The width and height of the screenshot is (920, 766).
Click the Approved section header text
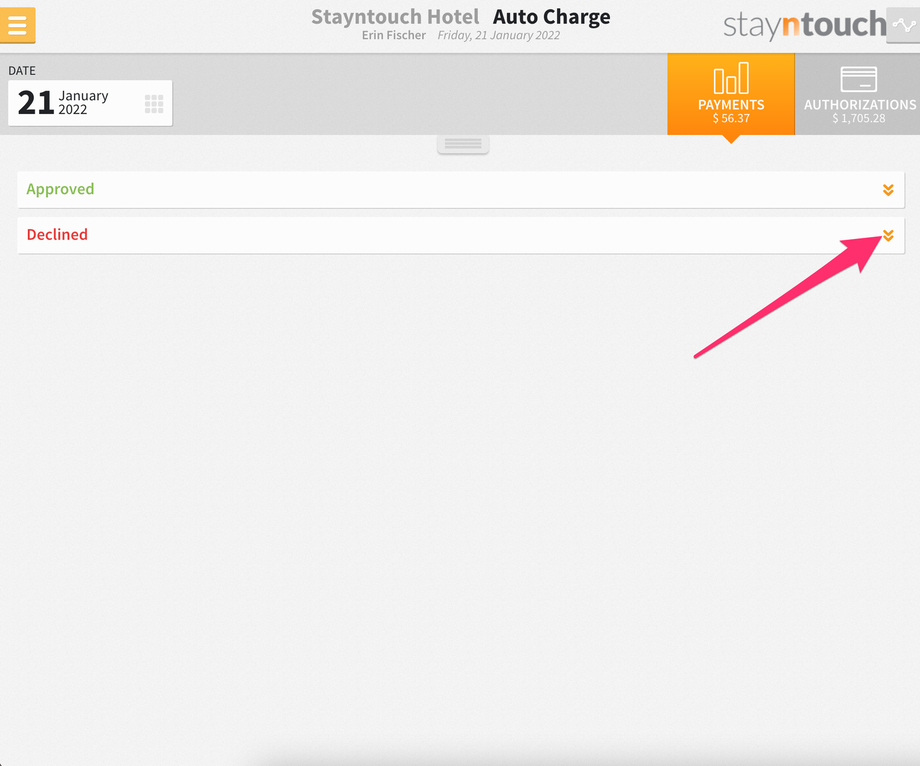tap(60, 189)
